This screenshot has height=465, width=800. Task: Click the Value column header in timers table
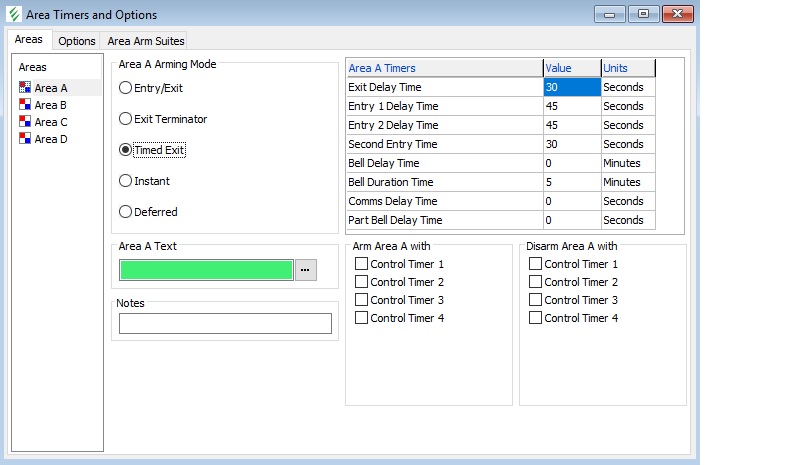(572, 68)
